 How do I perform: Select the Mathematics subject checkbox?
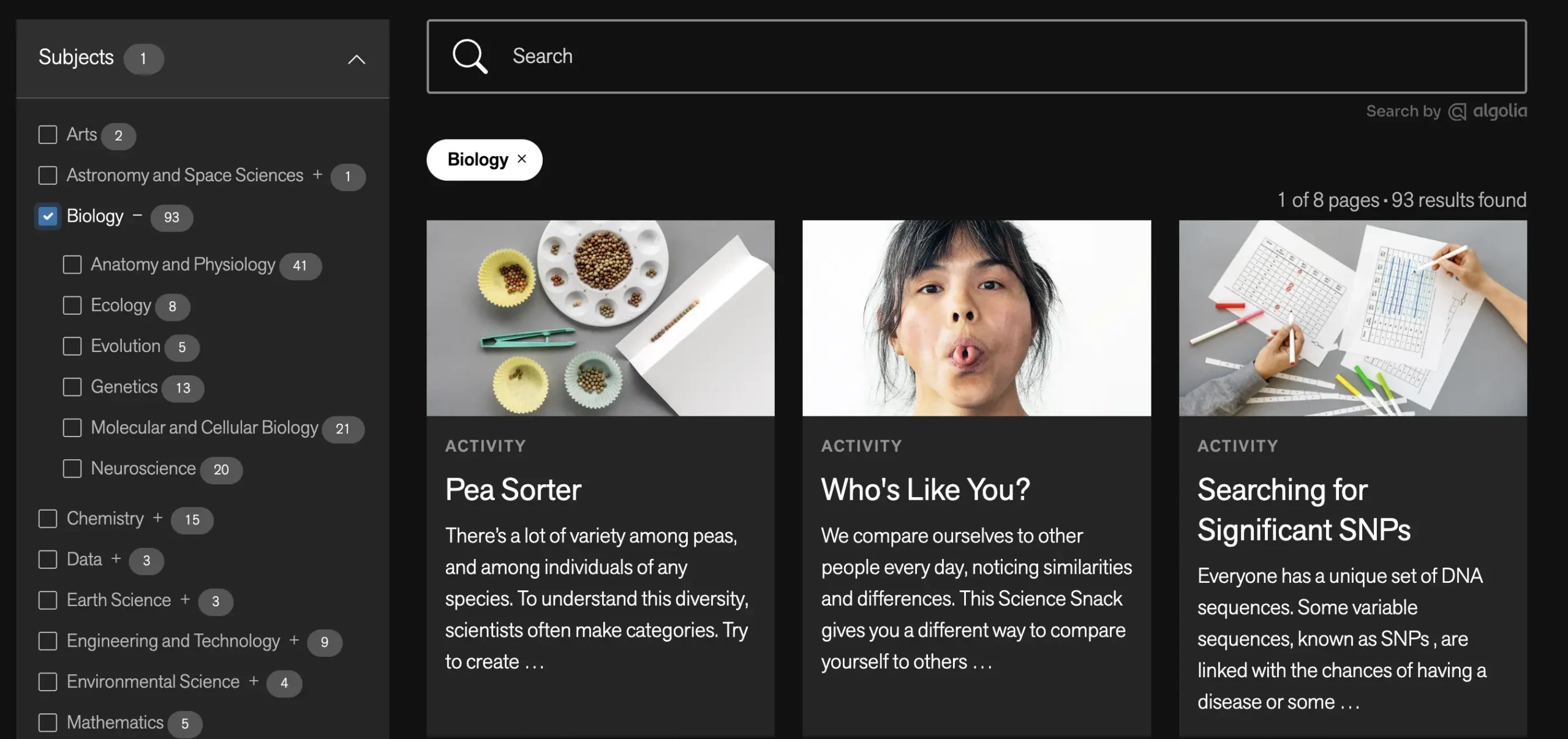tap(48, 722)
